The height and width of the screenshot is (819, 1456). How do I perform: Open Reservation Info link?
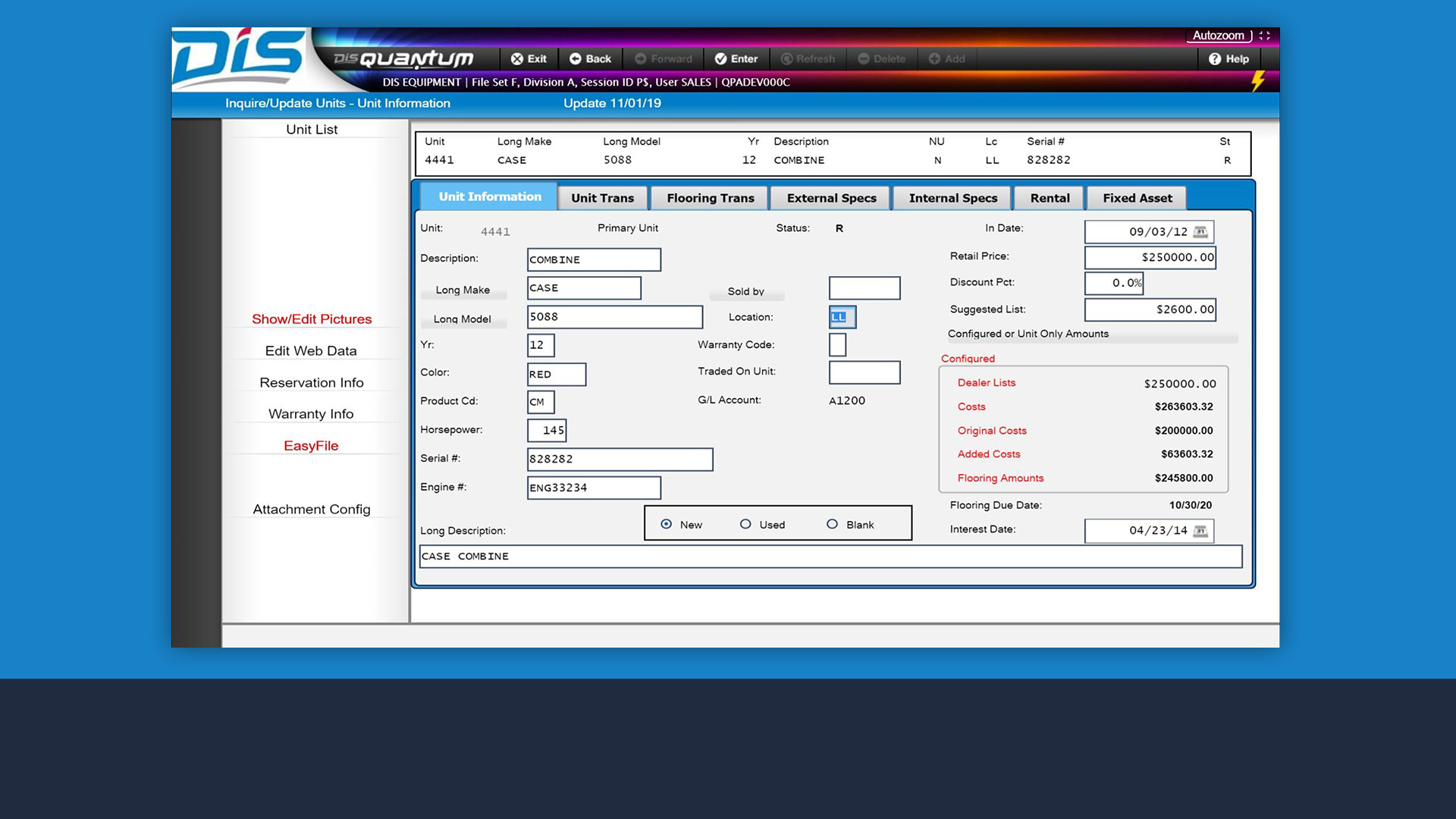point(312,383)
